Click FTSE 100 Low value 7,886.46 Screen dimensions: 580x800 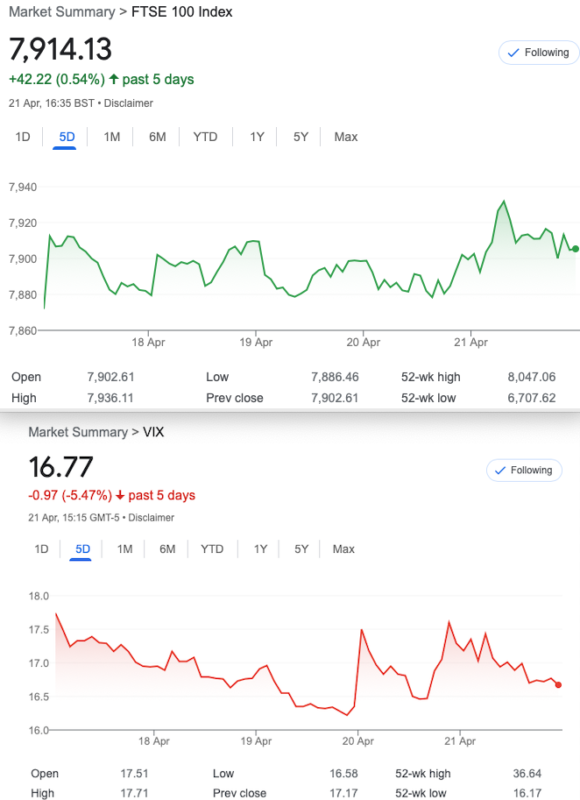[335, 377]
